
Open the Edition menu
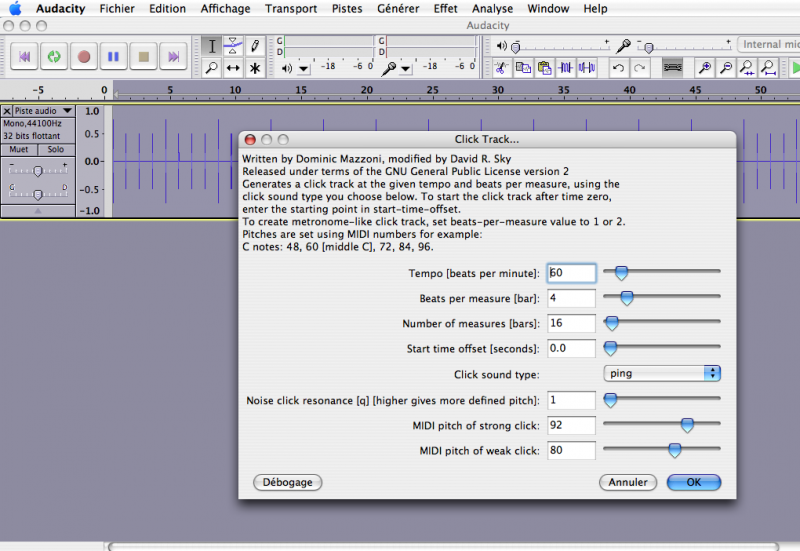167,9
